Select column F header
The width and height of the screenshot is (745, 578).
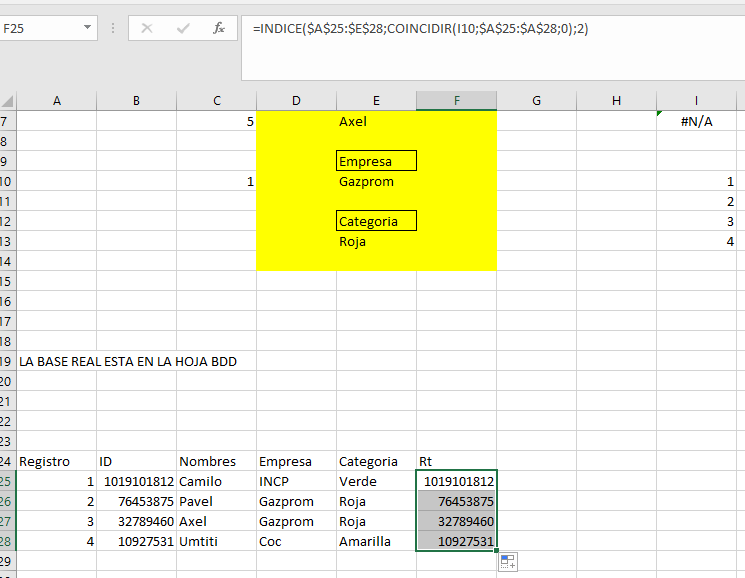(456, 101)
